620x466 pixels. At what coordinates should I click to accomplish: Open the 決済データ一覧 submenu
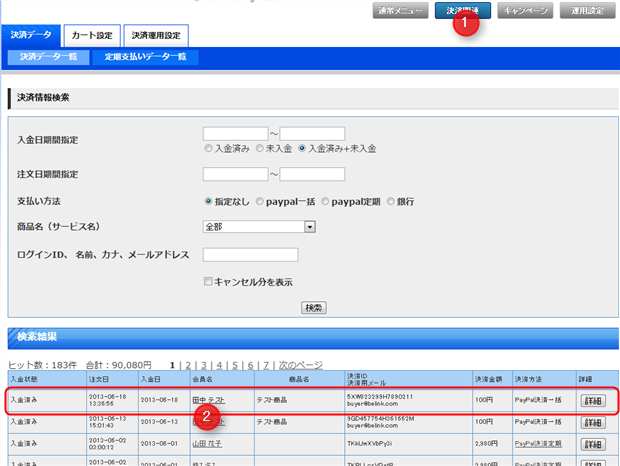pos(49,57)
